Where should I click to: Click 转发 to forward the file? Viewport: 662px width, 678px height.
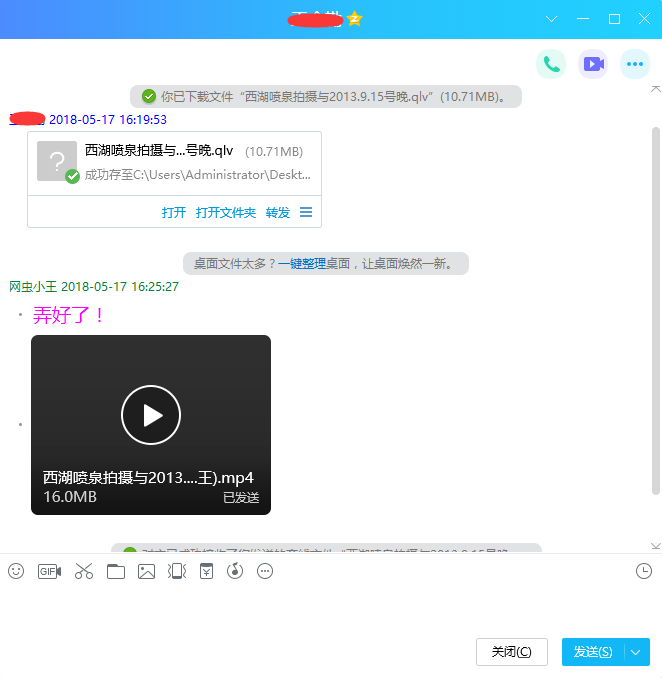coord(278,212)
